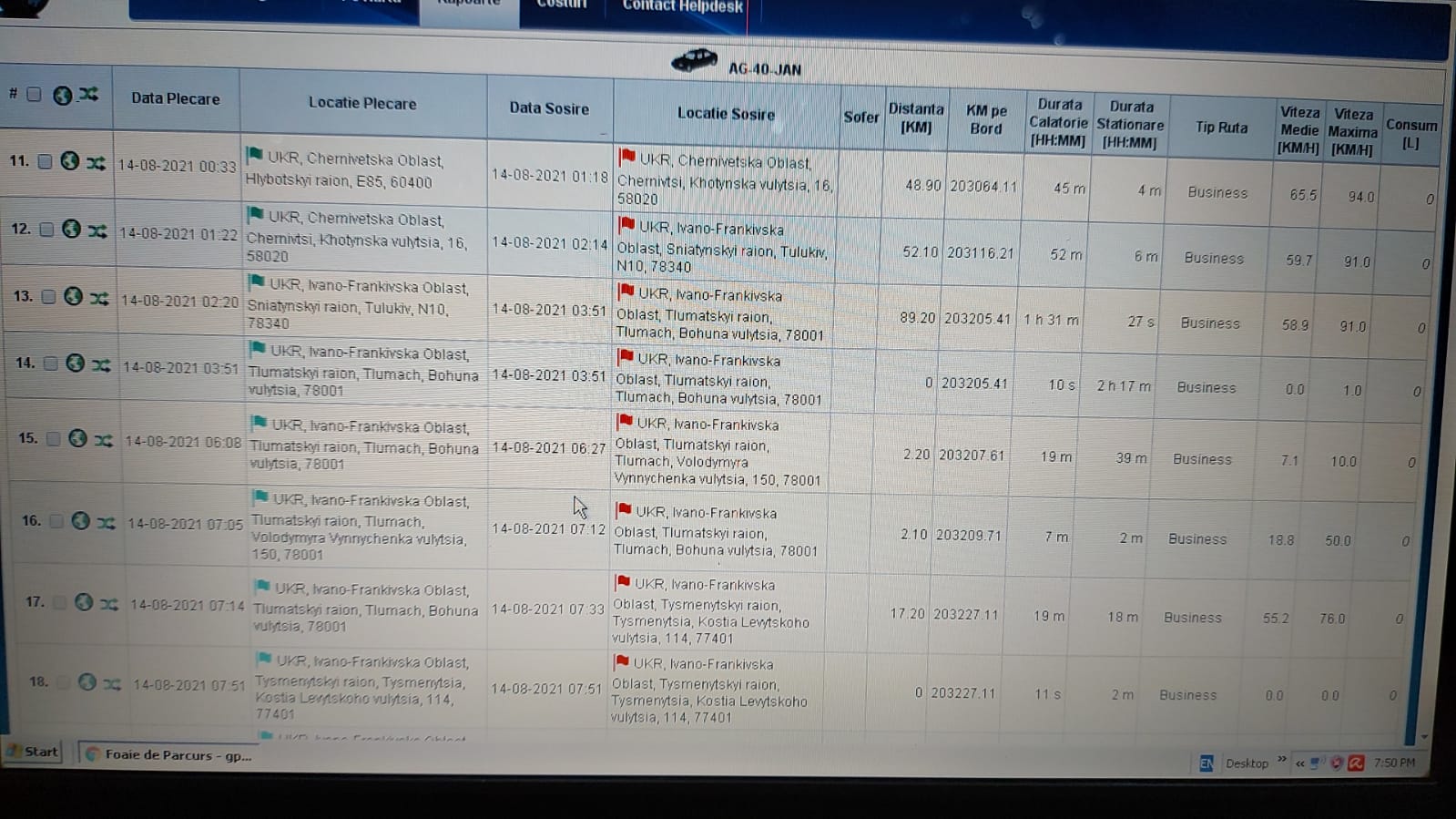Click the globe icon in the table header
Viewport: 1456px width, 819px height.
(62, 95)
